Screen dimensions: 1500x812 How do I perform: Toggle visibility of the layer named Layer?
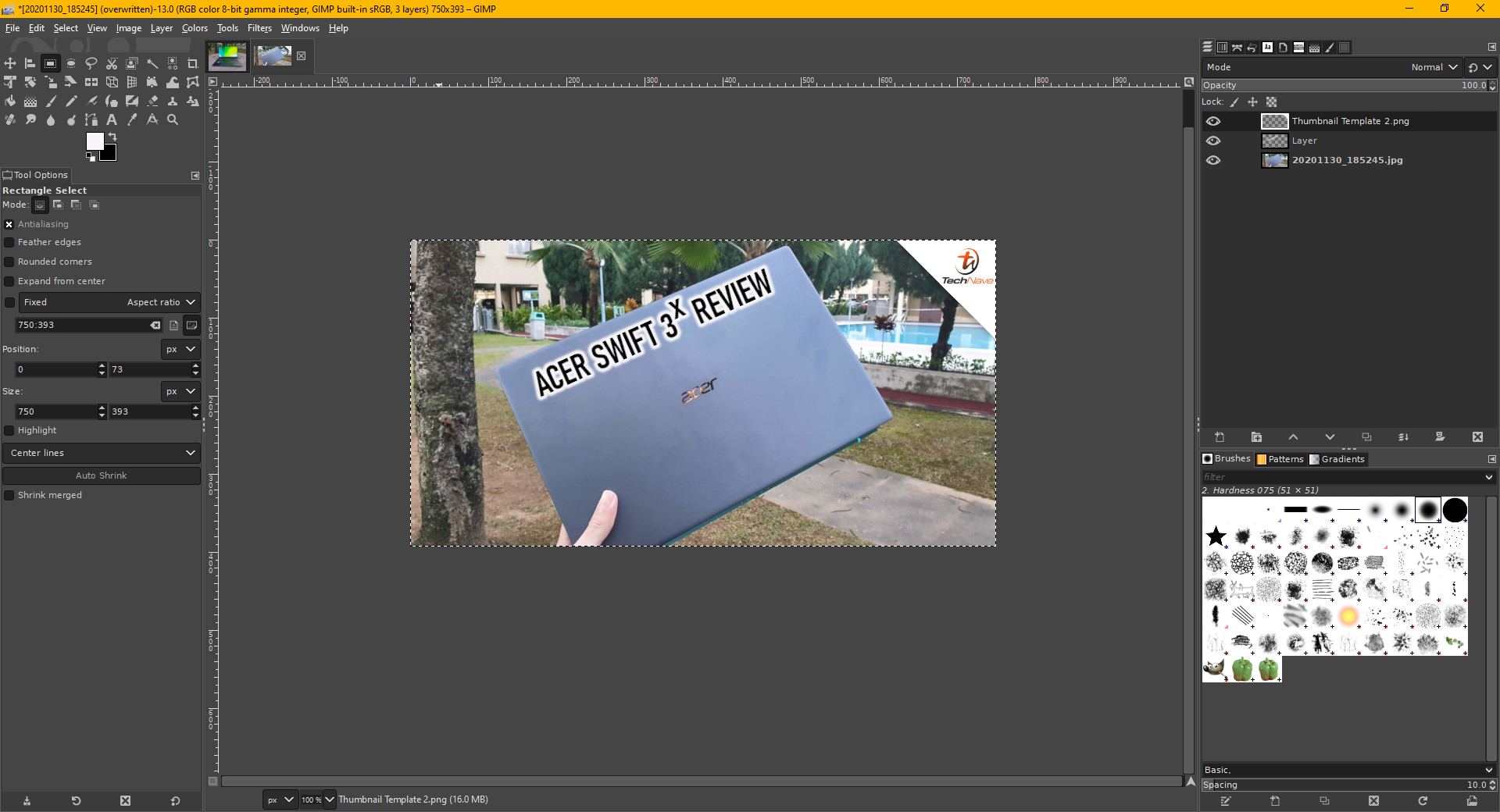(x=1213, y=141)
